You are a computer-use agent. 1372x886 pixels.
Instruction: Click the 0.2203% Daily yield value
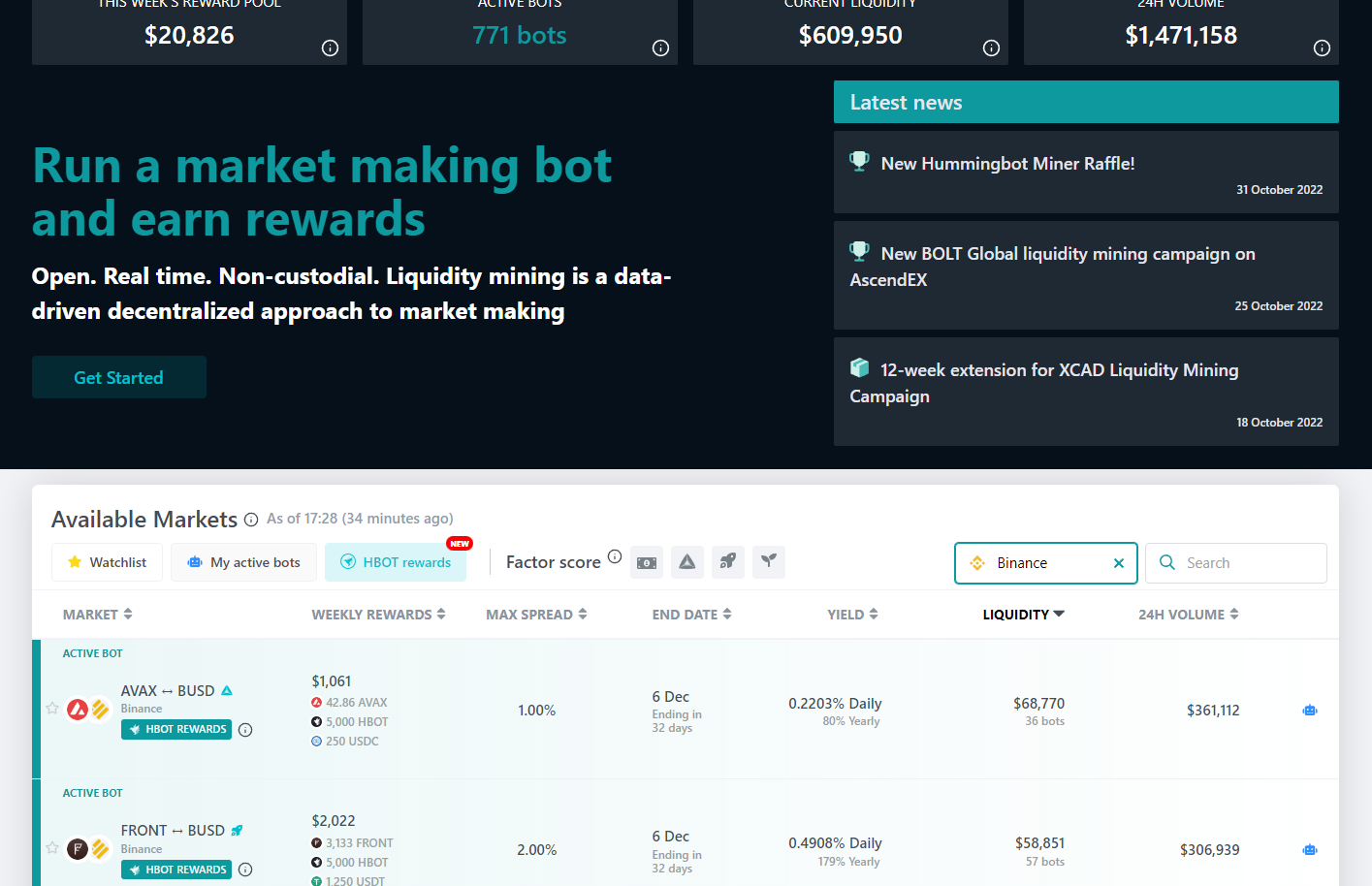[x=835, y=704]
